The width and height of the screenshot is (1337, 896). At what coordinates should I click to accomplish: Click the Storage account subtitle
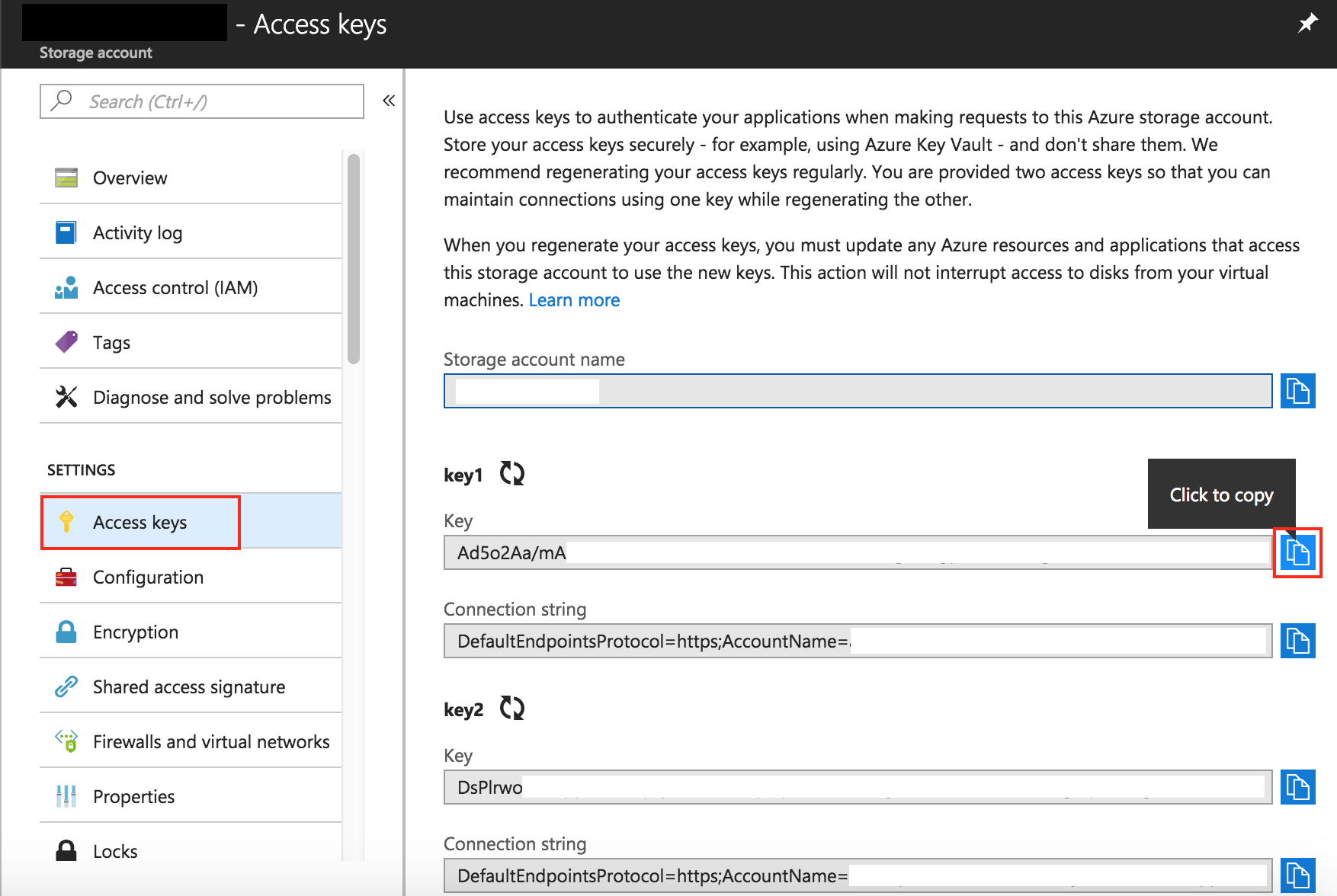click(x=96, y=53)
